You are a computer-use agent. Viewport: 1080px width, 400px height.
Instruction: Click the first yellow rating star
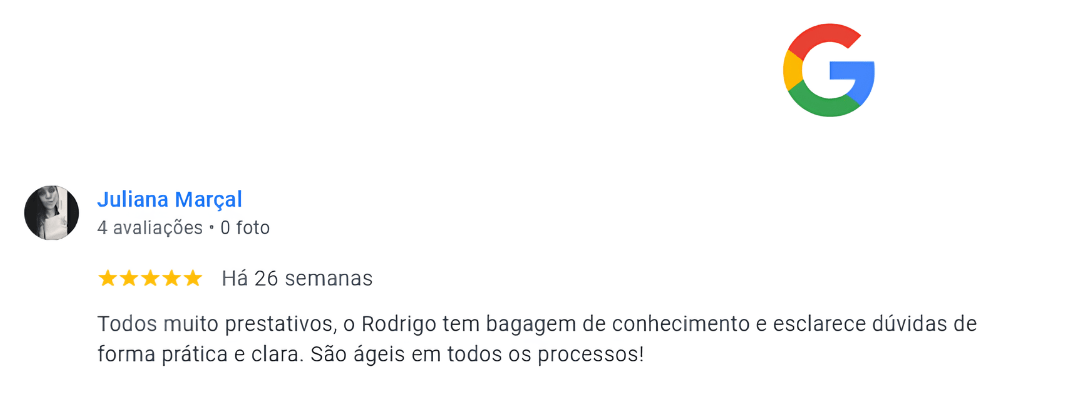[108, 278]
